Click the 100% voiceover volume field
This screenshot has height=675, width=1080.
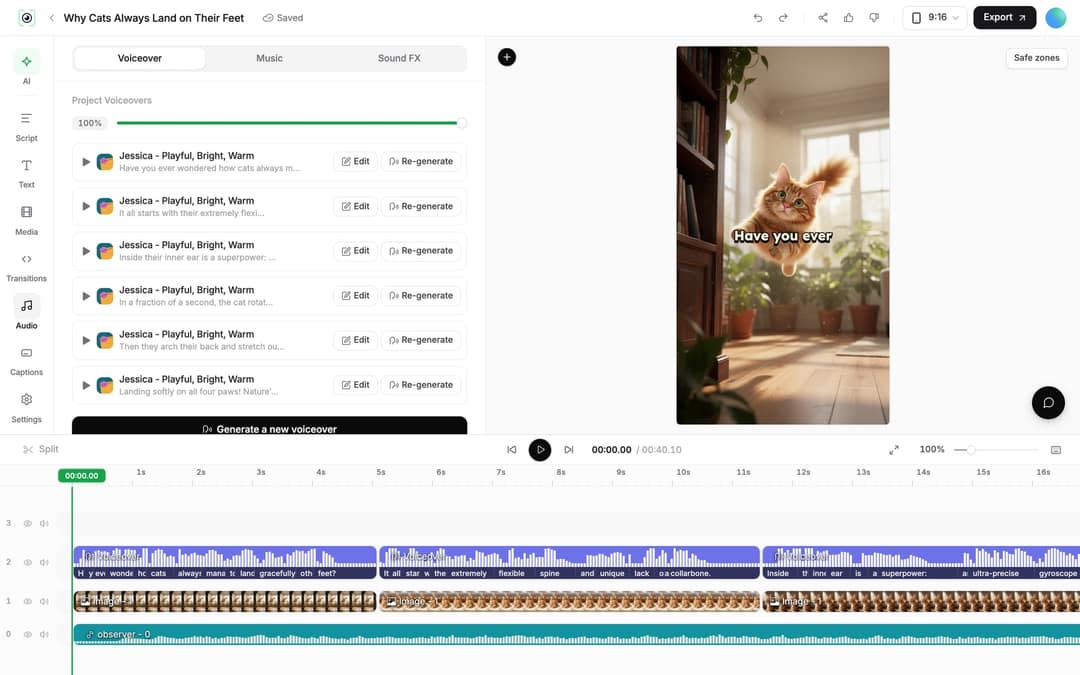[x=90, y=123]
